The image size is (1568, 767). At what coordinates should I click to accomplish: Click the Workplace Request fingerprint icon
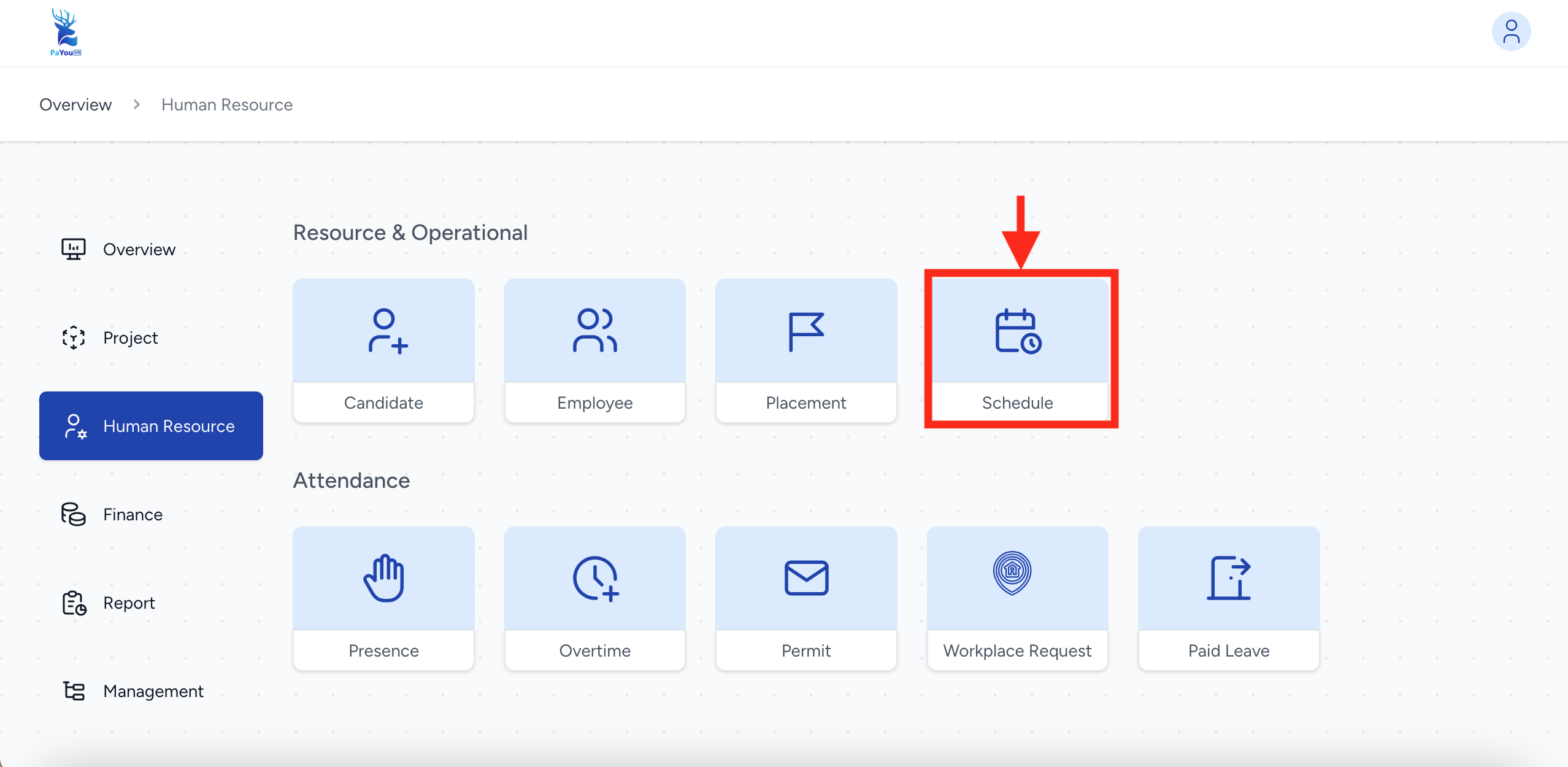(1012, 573)
